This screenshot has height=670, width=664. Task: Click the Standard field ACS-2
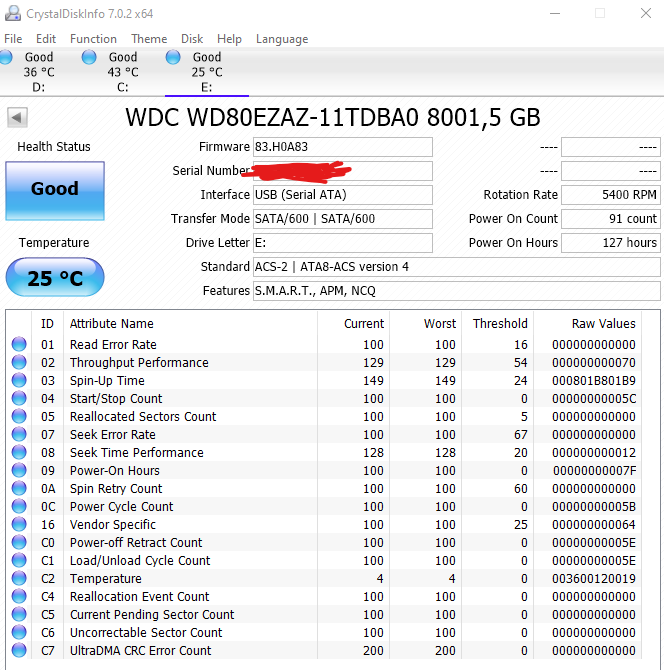point(457,267)
